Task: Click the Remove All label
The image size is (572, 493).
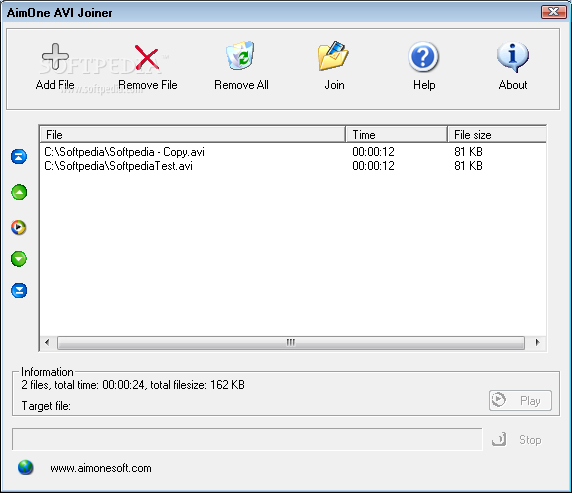Action: [241, 85]
